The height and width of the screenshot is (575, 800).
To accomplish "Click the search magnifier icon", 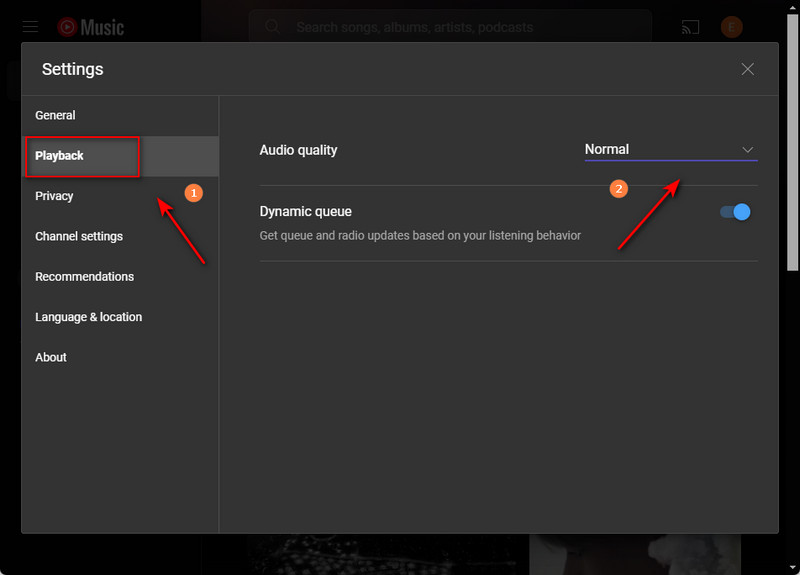I will [x=272, y=27].
